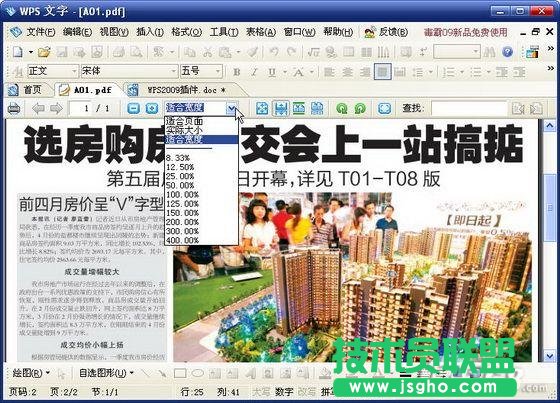Go to previous page arrow
The width and height of the screenshot is (560, 403).
(x=38, y=108)
